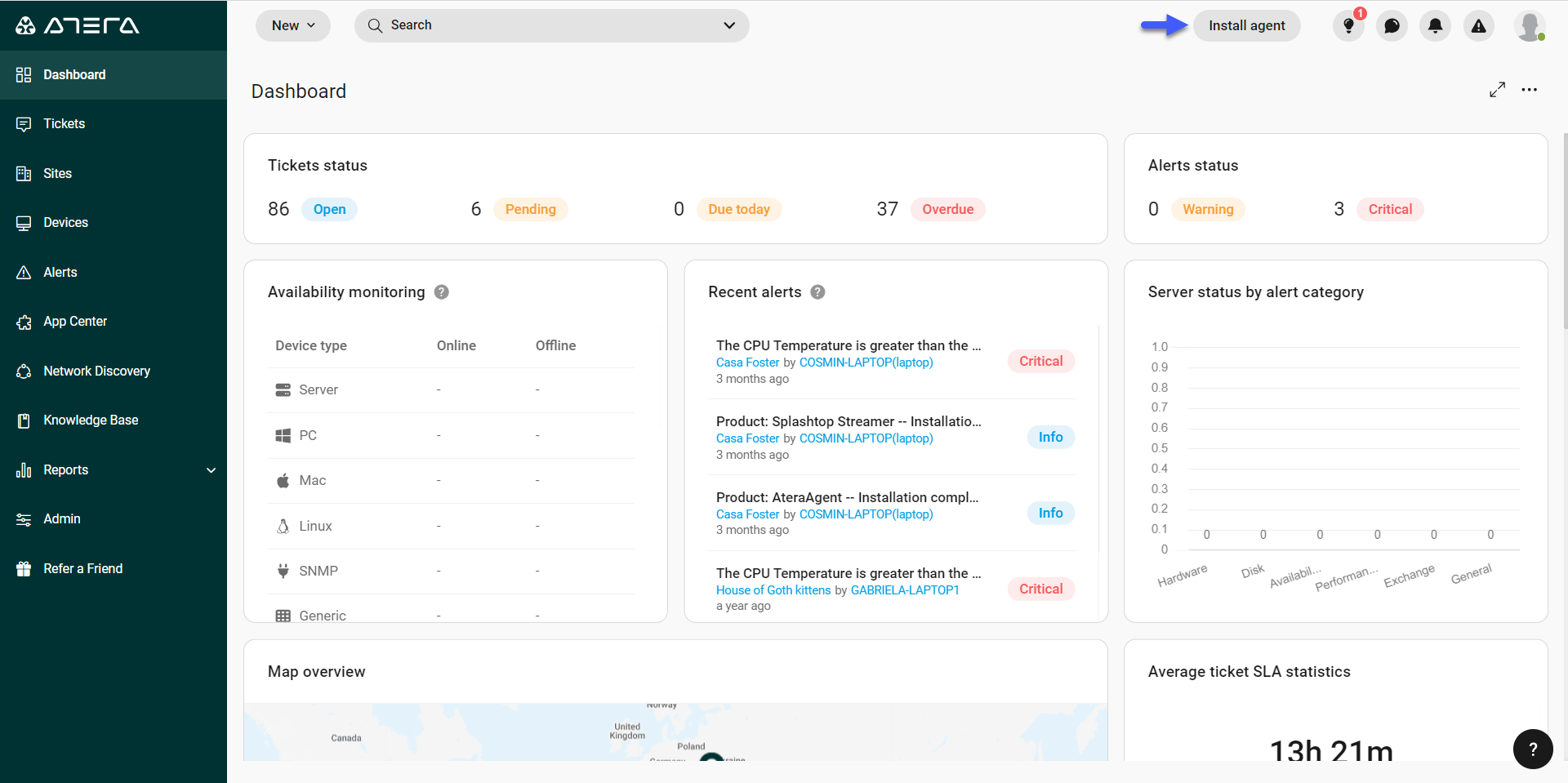Open the Casa Foster link in first alert
The width and height of the screenshot is (1568, 783).
click(x=747, y=363)
